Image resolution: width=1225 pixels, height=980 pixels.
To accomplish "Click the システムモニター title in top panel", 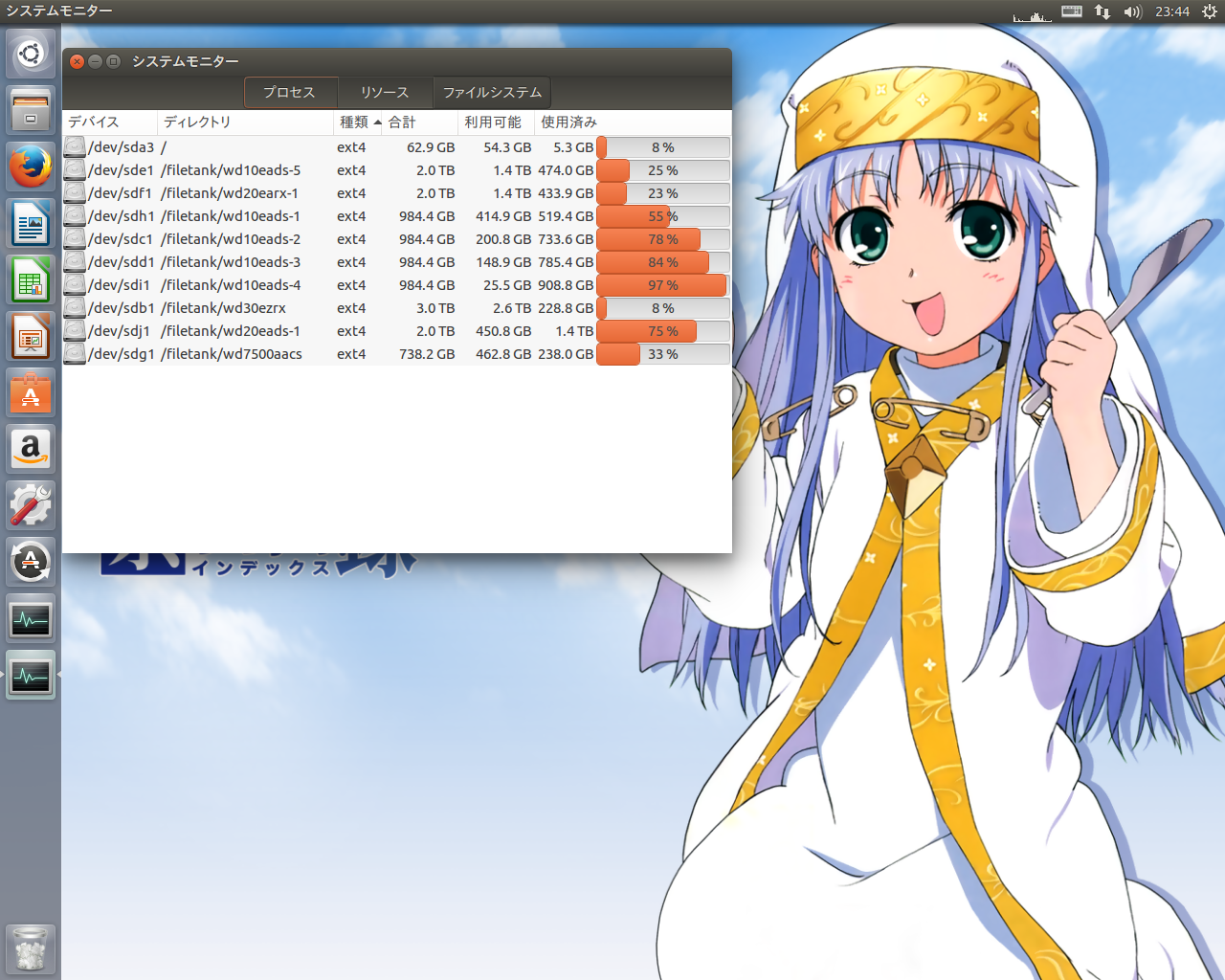I will 59,11.
